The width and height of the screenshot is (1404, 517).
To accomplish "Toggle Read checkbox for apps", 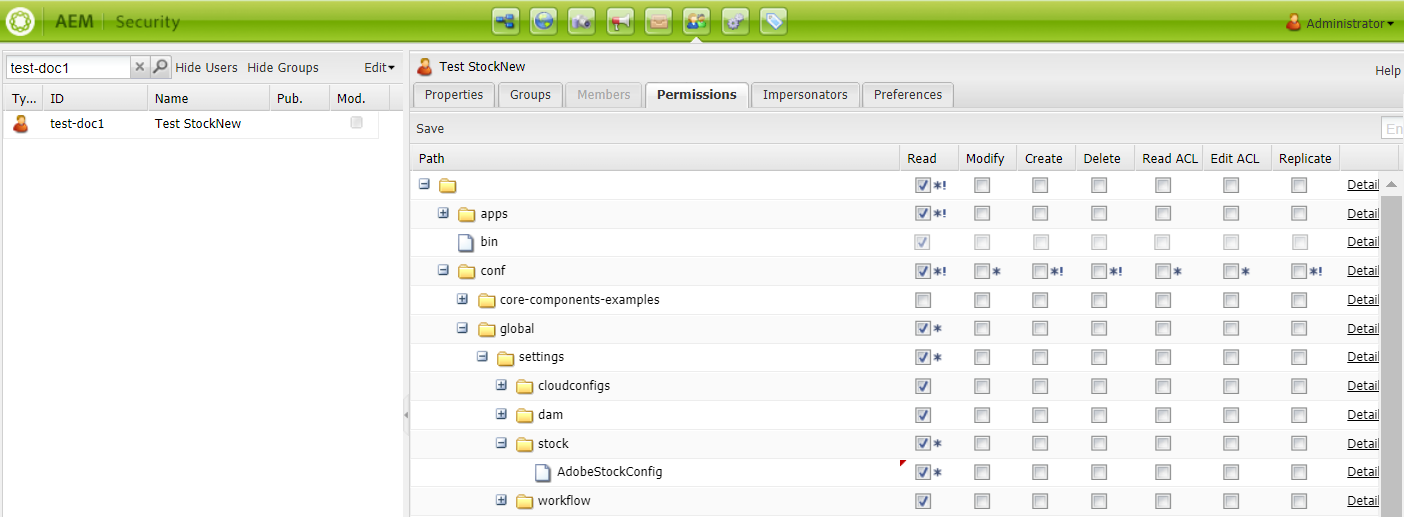I will point(922,214).
